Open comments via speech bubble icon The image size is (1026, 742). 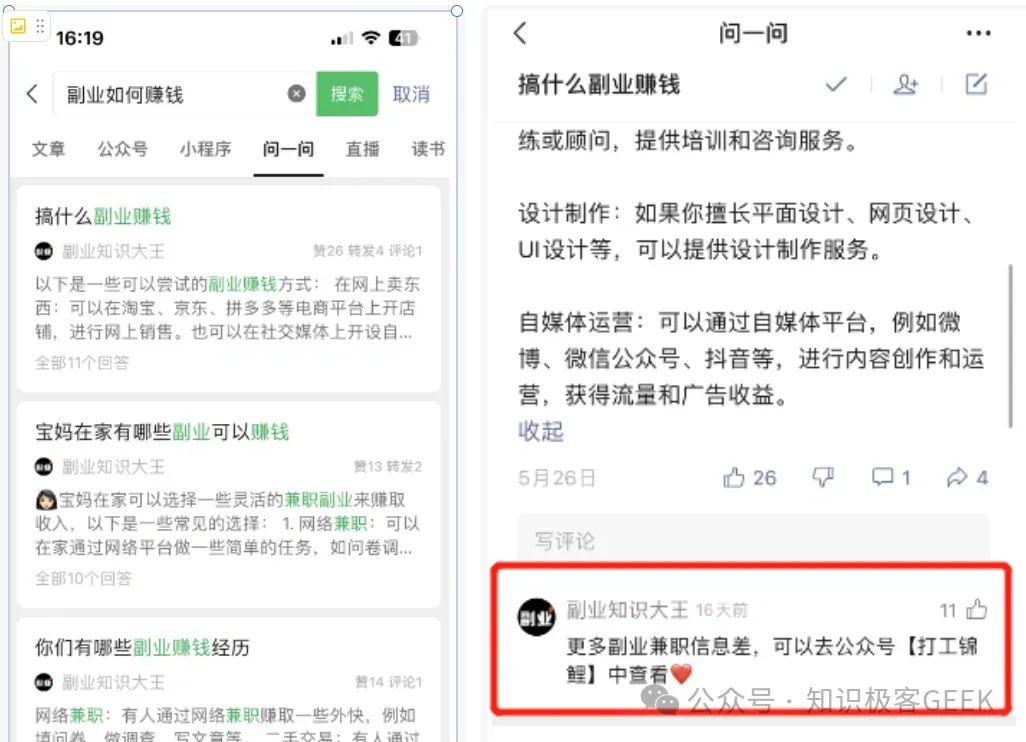[x=891, y=478]
